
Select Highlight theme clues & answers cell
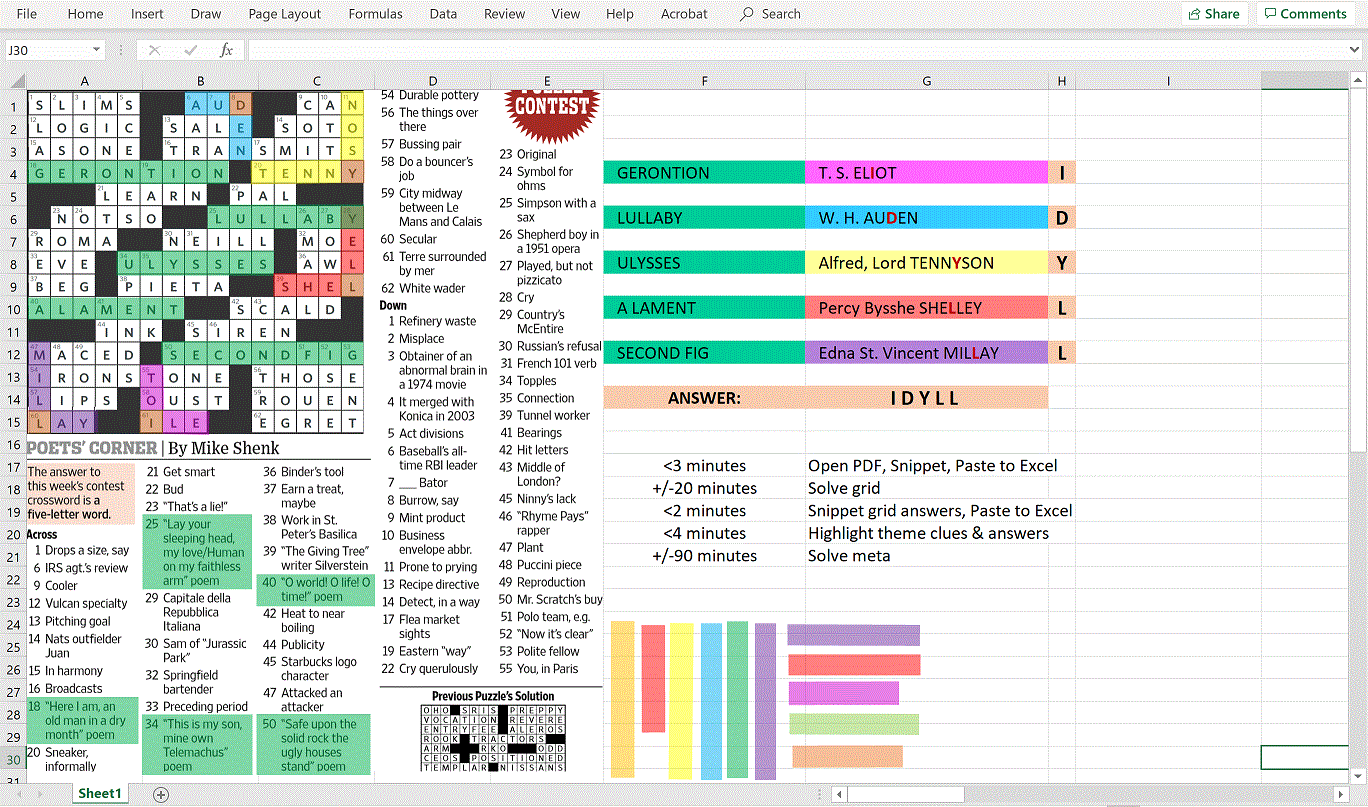coord(927,533)
